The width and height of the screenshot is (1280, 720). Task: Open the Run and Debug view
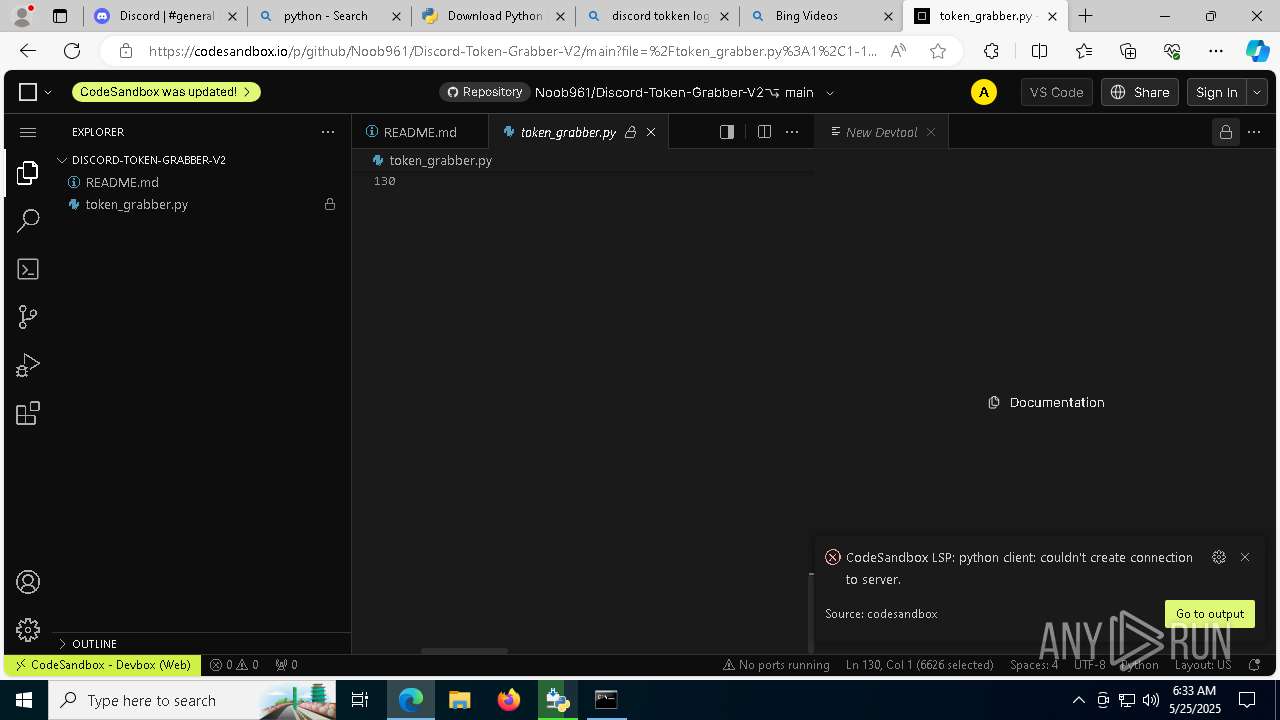pos(28,365)
